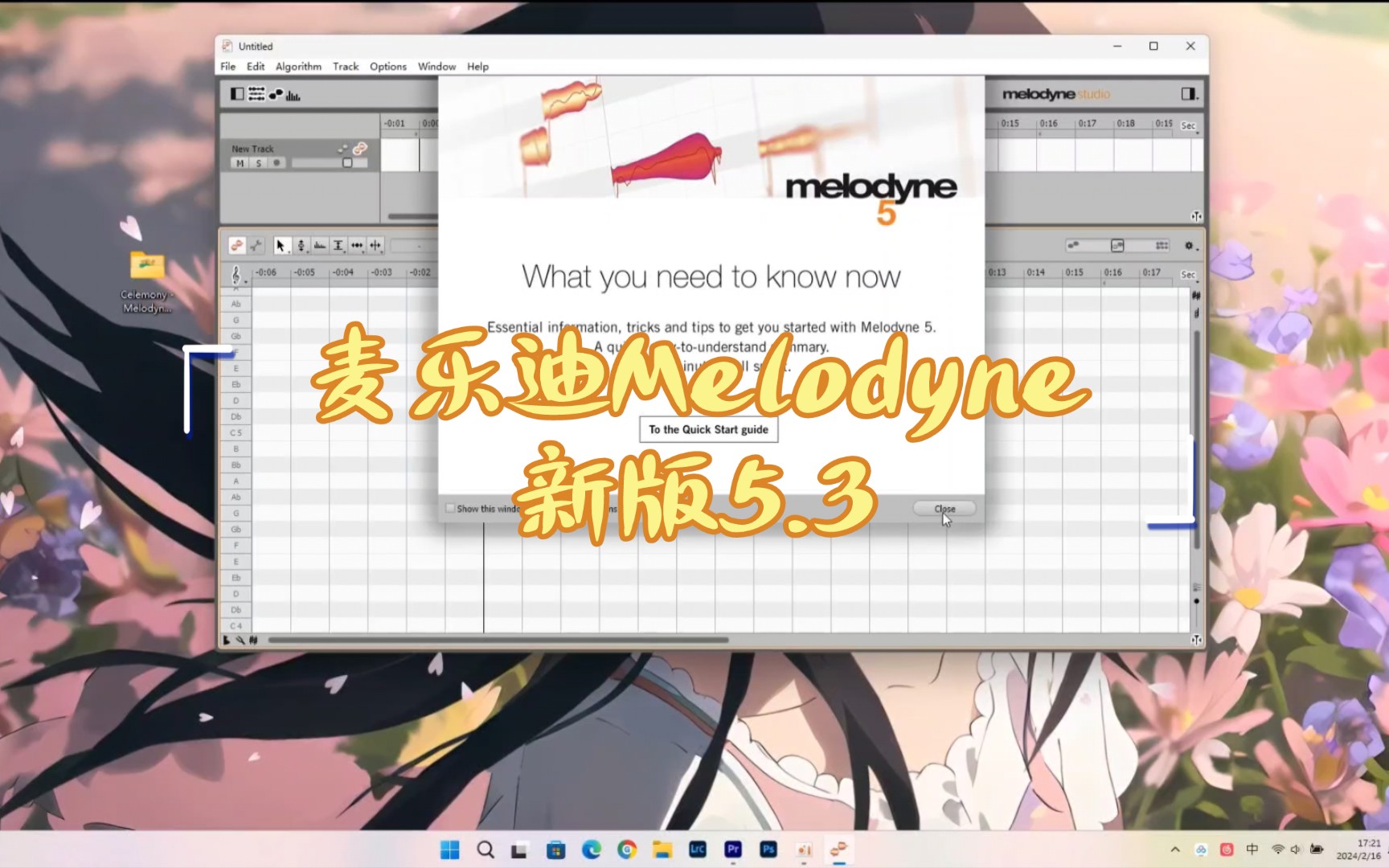
Task: Expand hidden system tray icons
Action: point(1175,850)
